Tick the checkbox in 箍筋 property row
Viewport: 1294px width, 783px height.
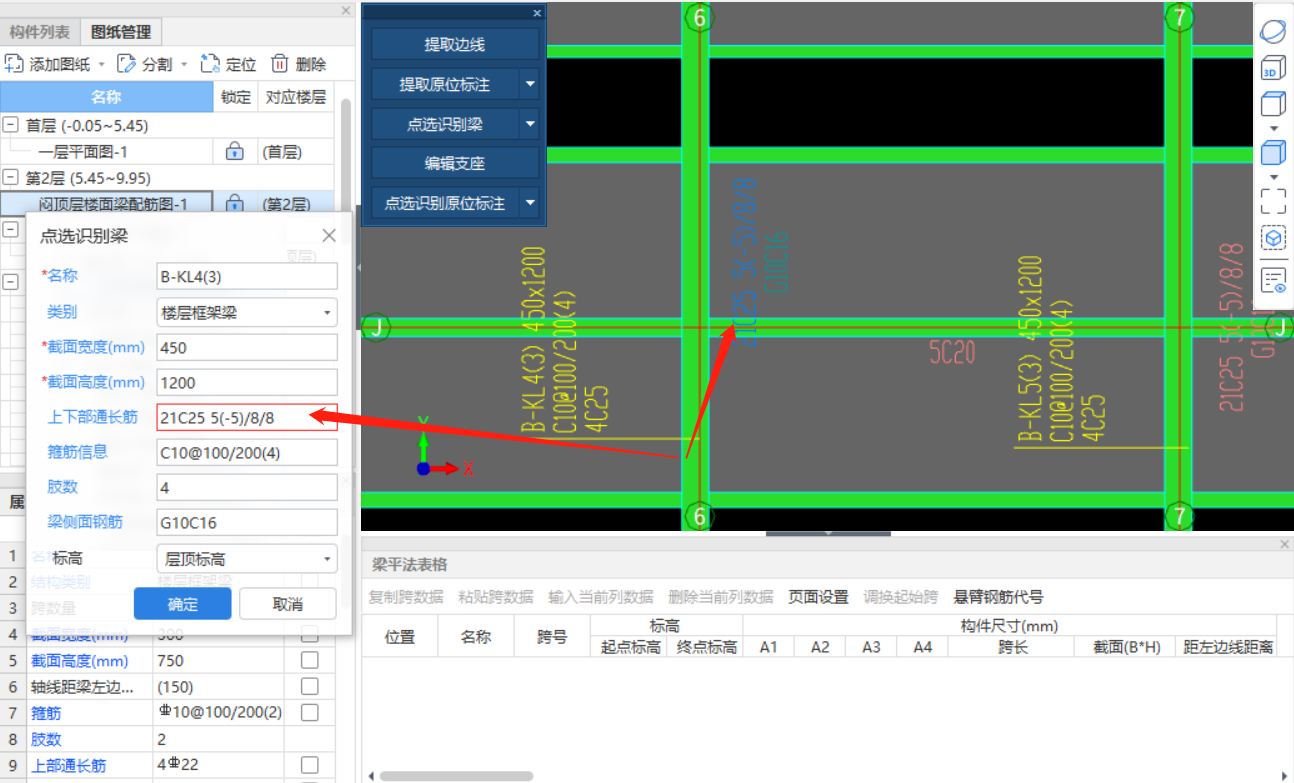point(310,713)
